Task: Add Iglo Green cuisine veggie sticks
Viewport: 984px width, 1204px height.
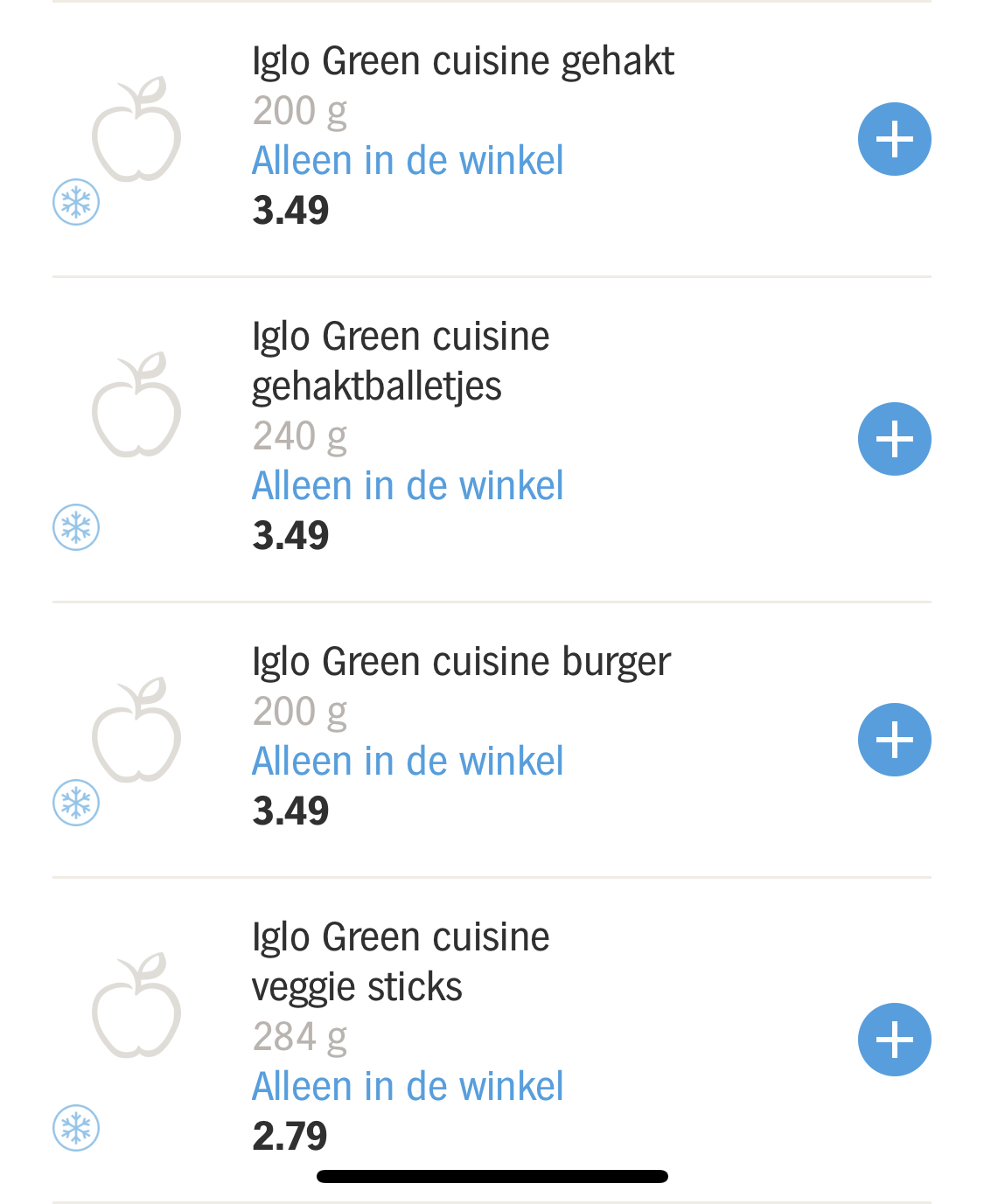Action: (x=894, y=1040)
